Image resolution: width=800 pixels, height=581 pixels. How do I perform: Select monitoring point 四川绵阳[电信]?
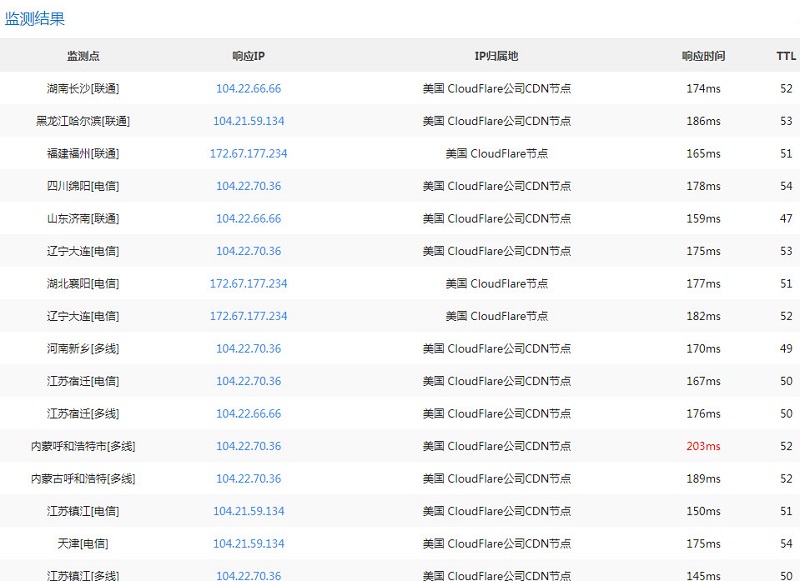coord(83,186)
